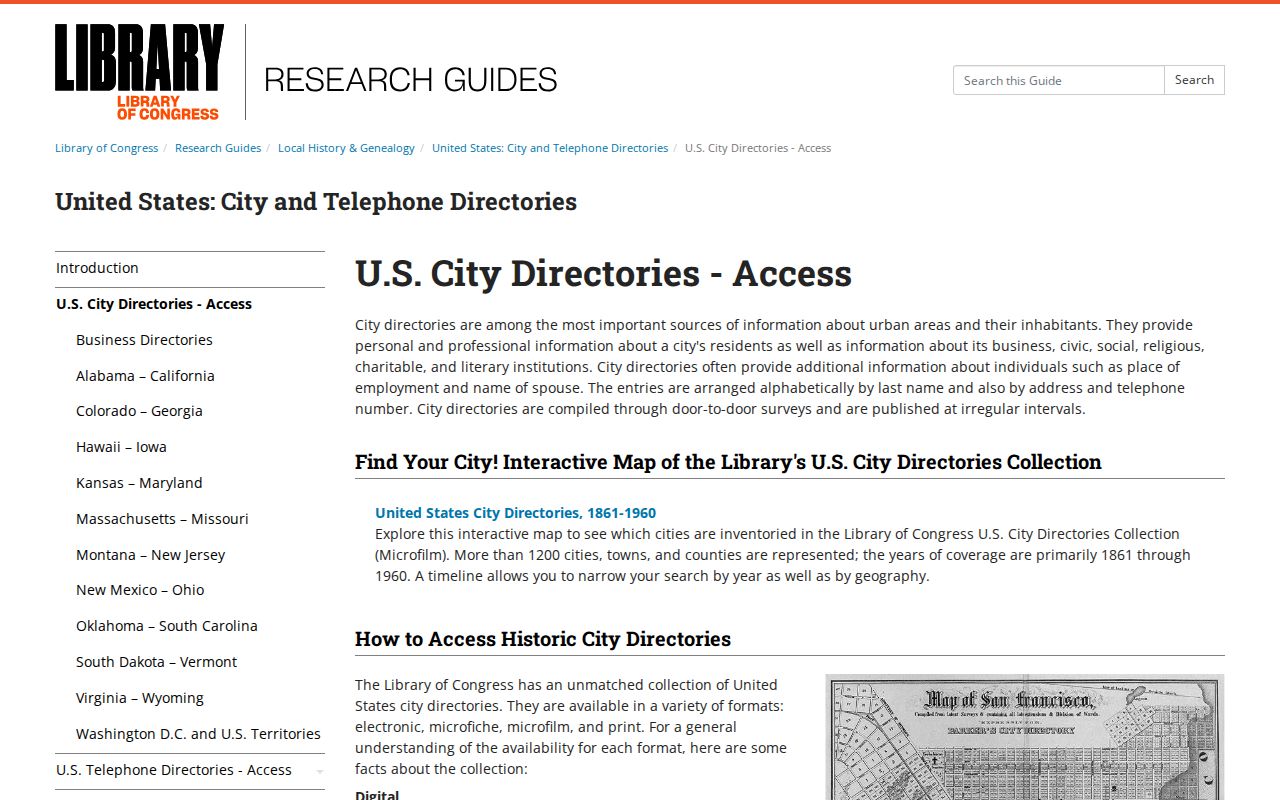This screenshot has height=800, width=1280.
Task: Open Business Directories in the sidebar
Action: (144, 340)
